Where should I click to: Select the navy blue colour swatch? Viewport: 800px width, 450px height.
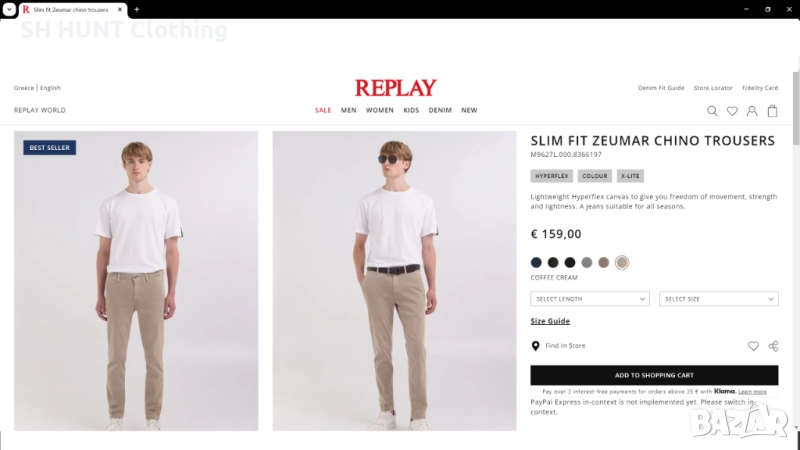[536, 263]
